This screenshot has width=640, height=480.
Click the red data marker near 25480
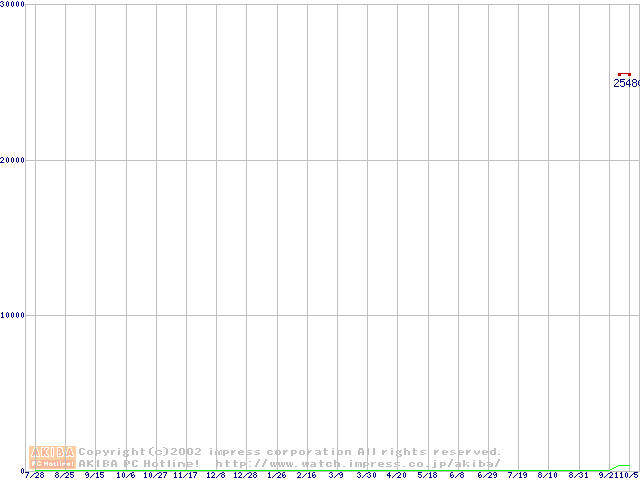tap(624, 74)
